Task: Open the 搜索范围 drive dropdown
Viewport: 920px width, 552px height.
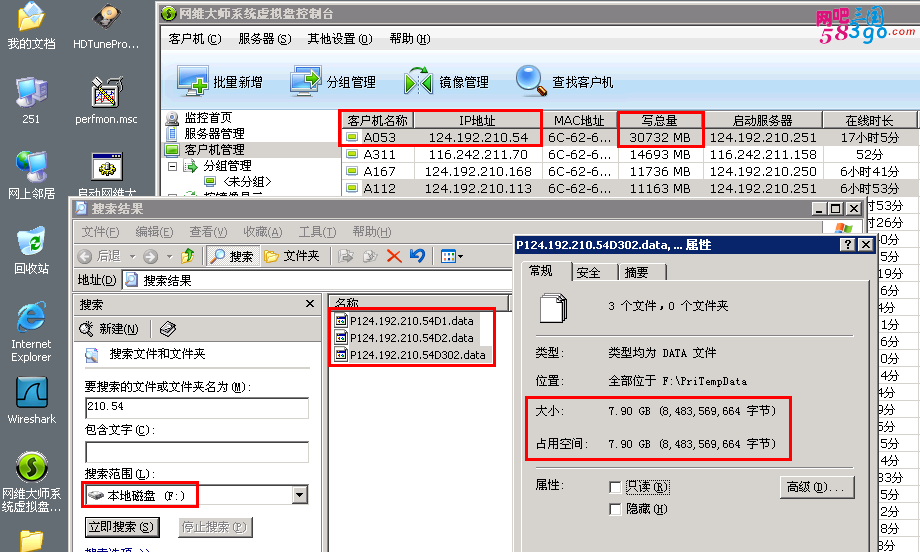Action: 300,495
